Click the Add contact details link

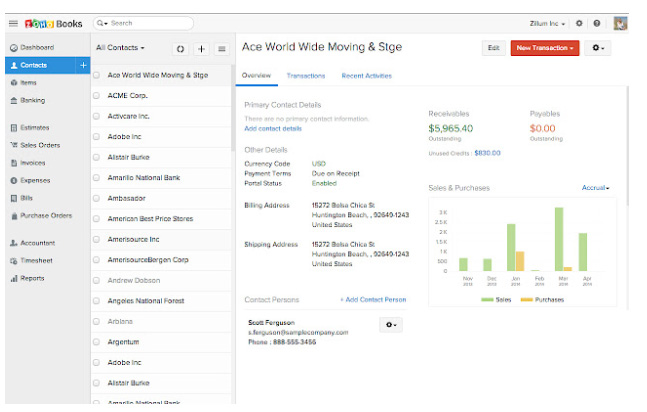273,129
